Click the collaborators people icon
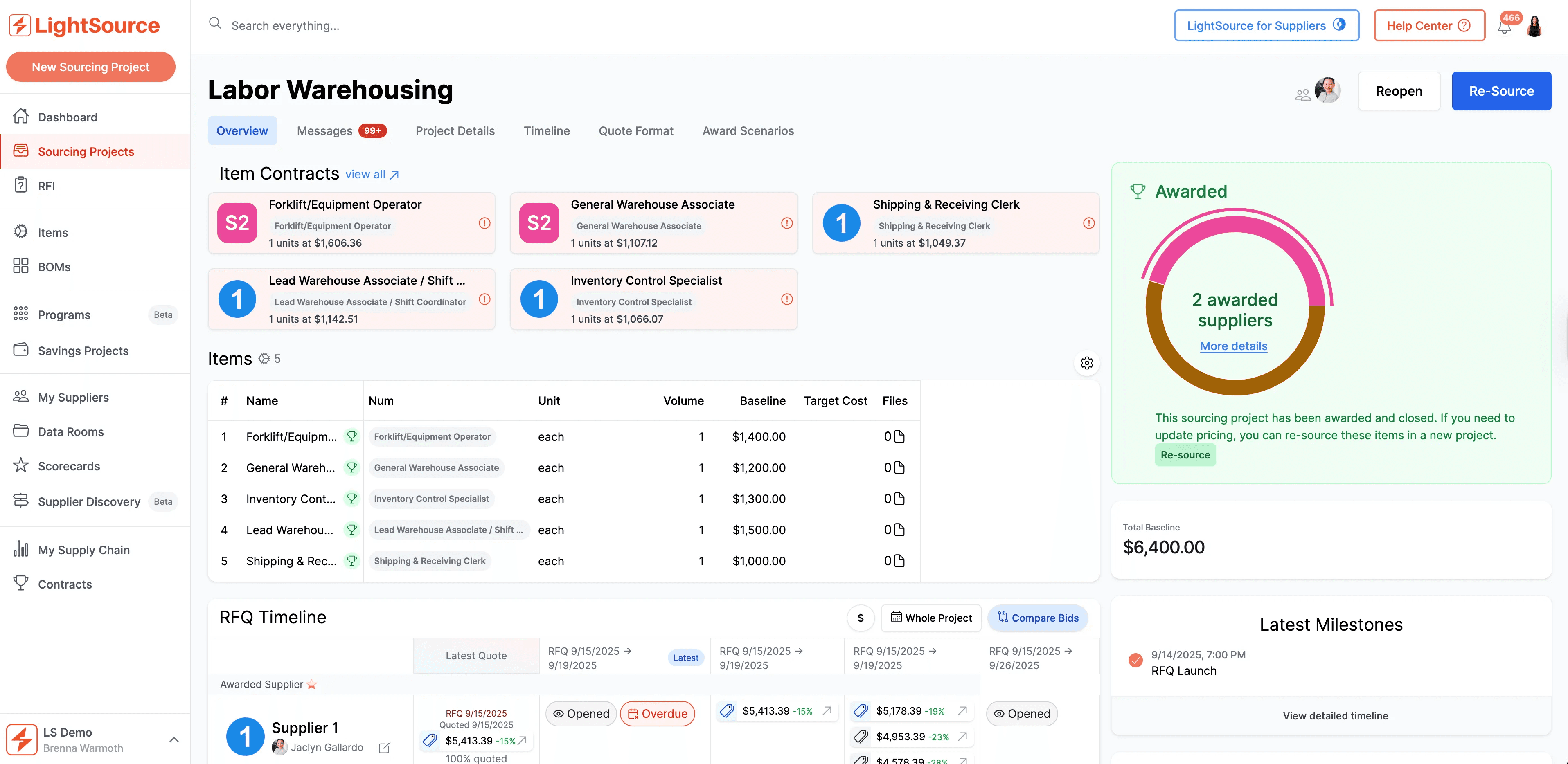The height and width of the screenshot is (764, 1568). [1302, 94]
